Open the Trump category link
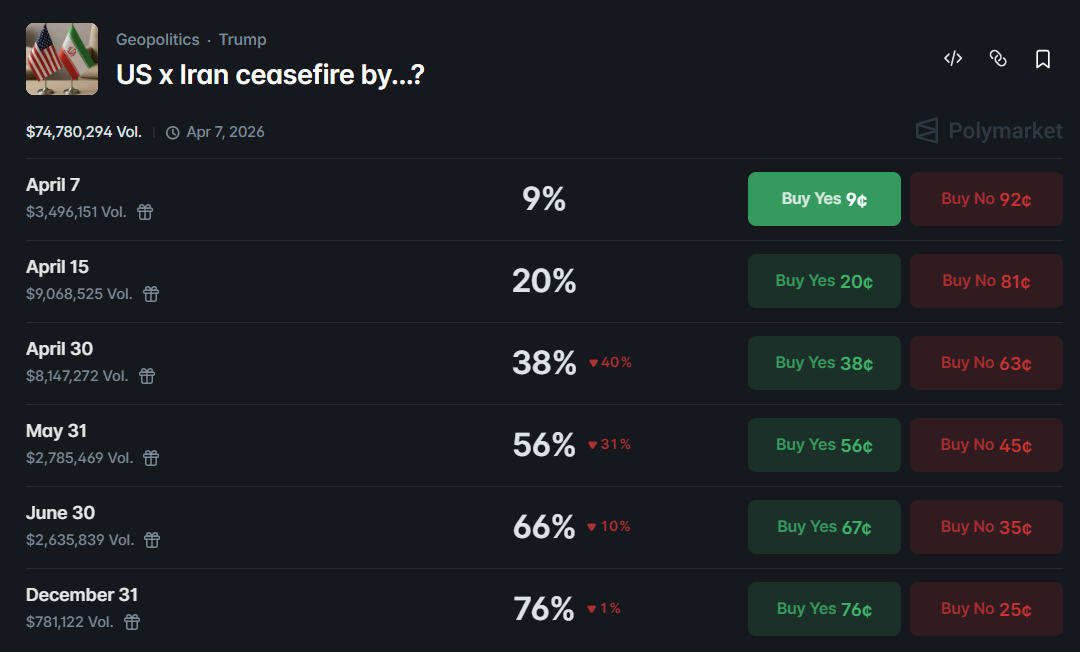This screenshot has height=652, width=1080. coord(243,39)
